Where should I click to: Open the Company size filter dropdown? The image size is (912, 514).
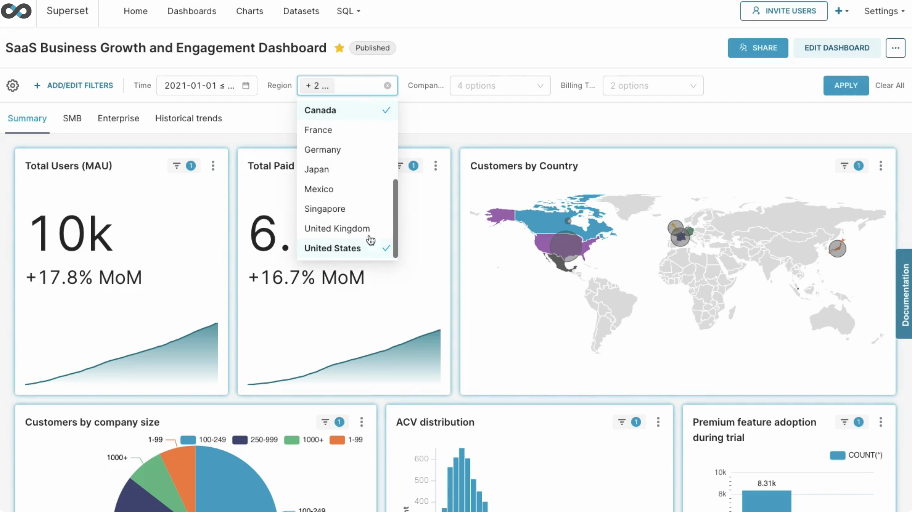click(x=499, y=86)
